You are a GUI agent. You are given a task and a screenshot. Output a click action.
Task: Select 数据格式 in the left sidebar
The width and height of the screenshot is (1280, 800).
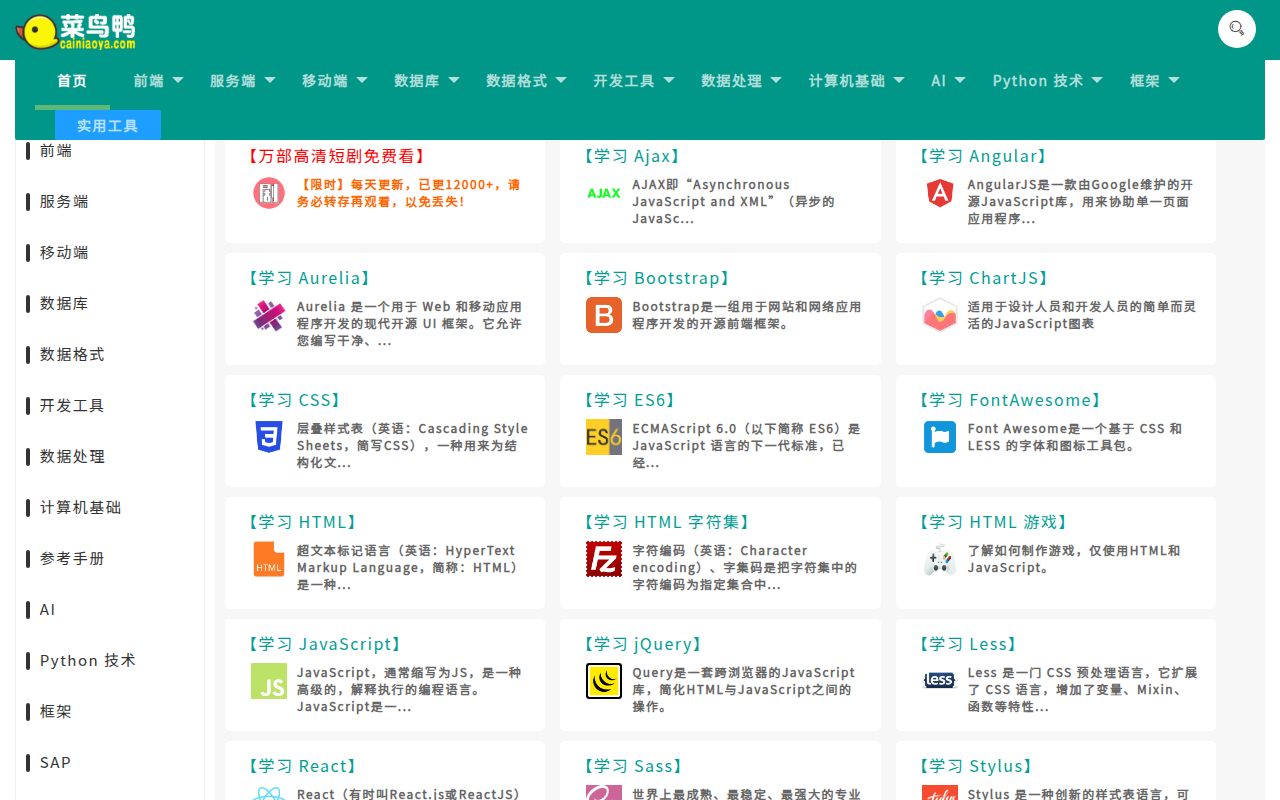coord(72,355)
